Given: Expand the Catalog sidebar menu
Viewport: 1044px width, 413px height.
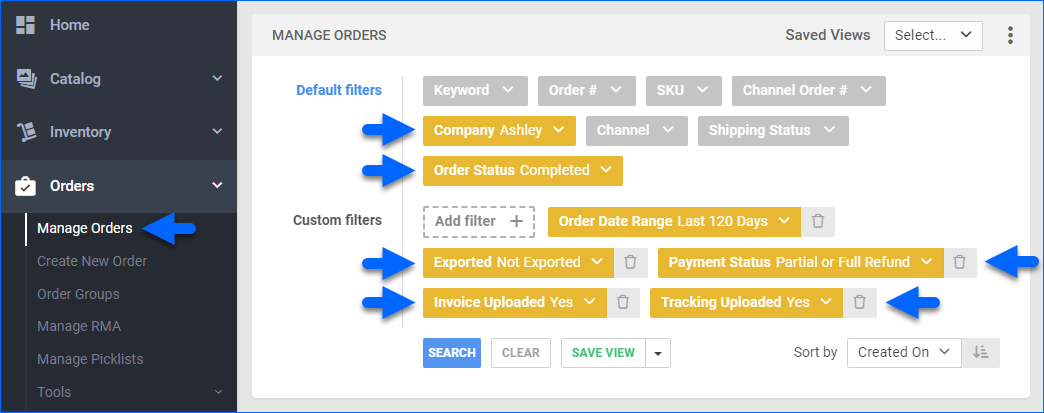Looking at the screenshot, I should tap(119, 79).
